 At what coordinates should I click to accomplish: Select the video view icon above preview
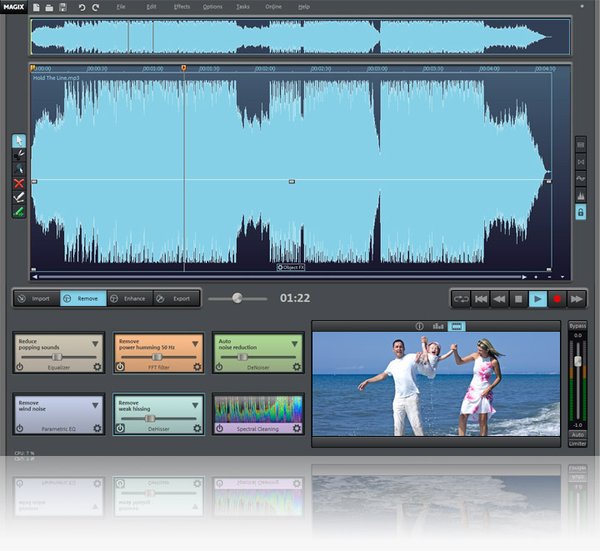tap(457, 326)
